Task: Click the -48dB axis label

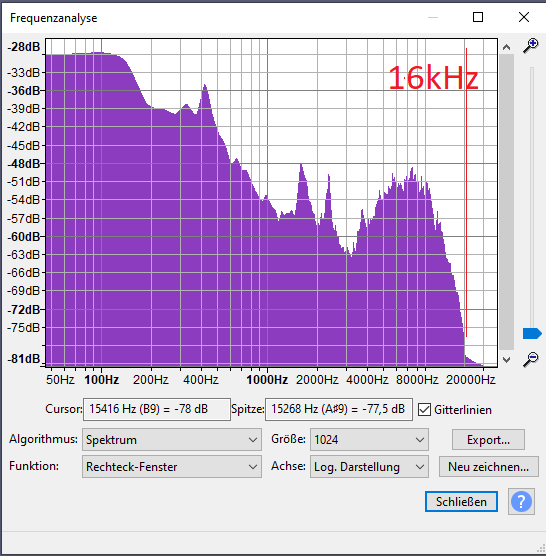Action: [x=24, y=164]
